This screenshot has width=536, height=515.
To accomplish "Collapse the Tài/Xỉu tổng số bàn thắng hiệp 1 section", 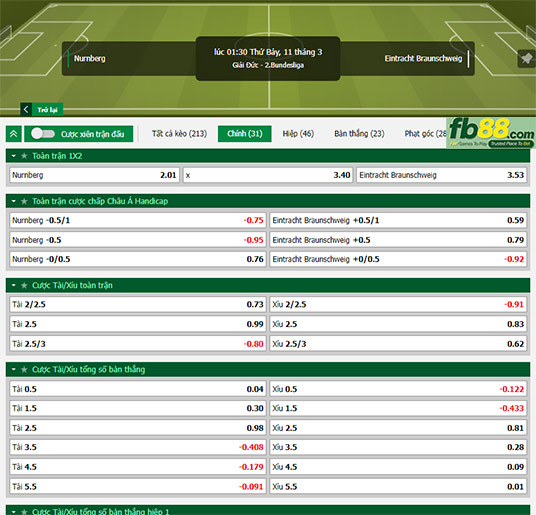I will [14, 511].
